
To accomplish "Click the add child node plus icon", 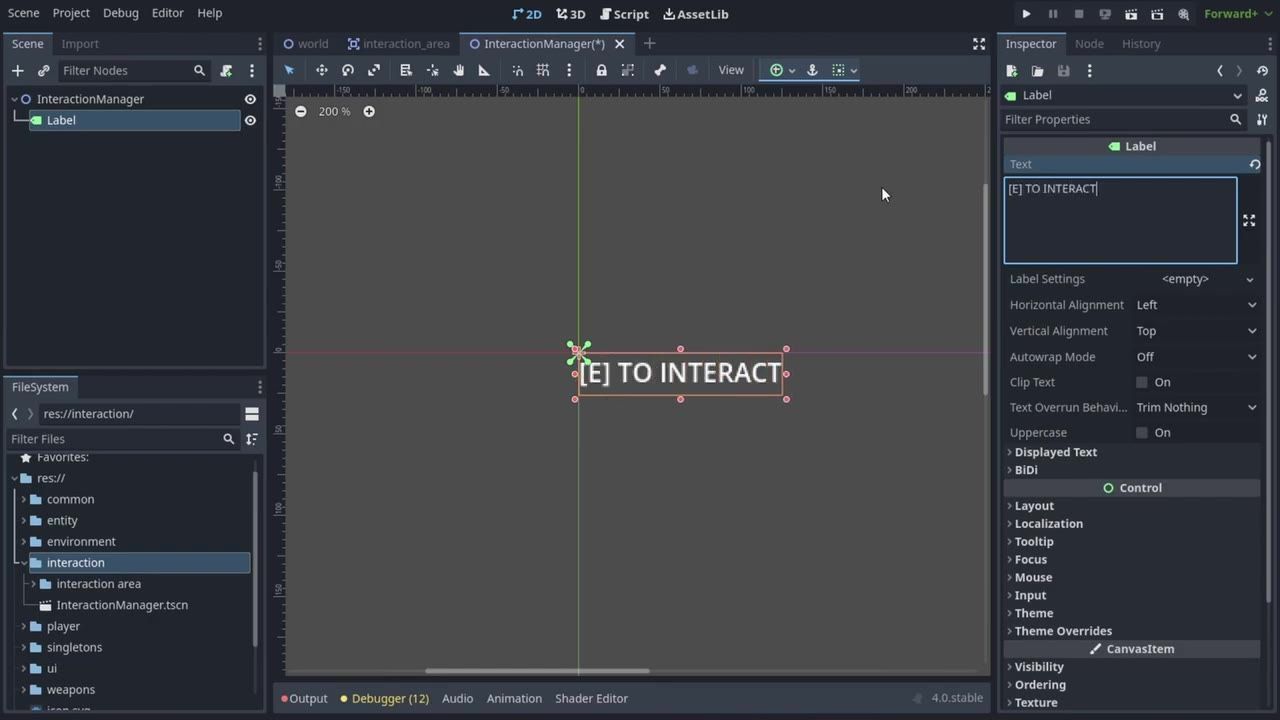I will (17, 71).
